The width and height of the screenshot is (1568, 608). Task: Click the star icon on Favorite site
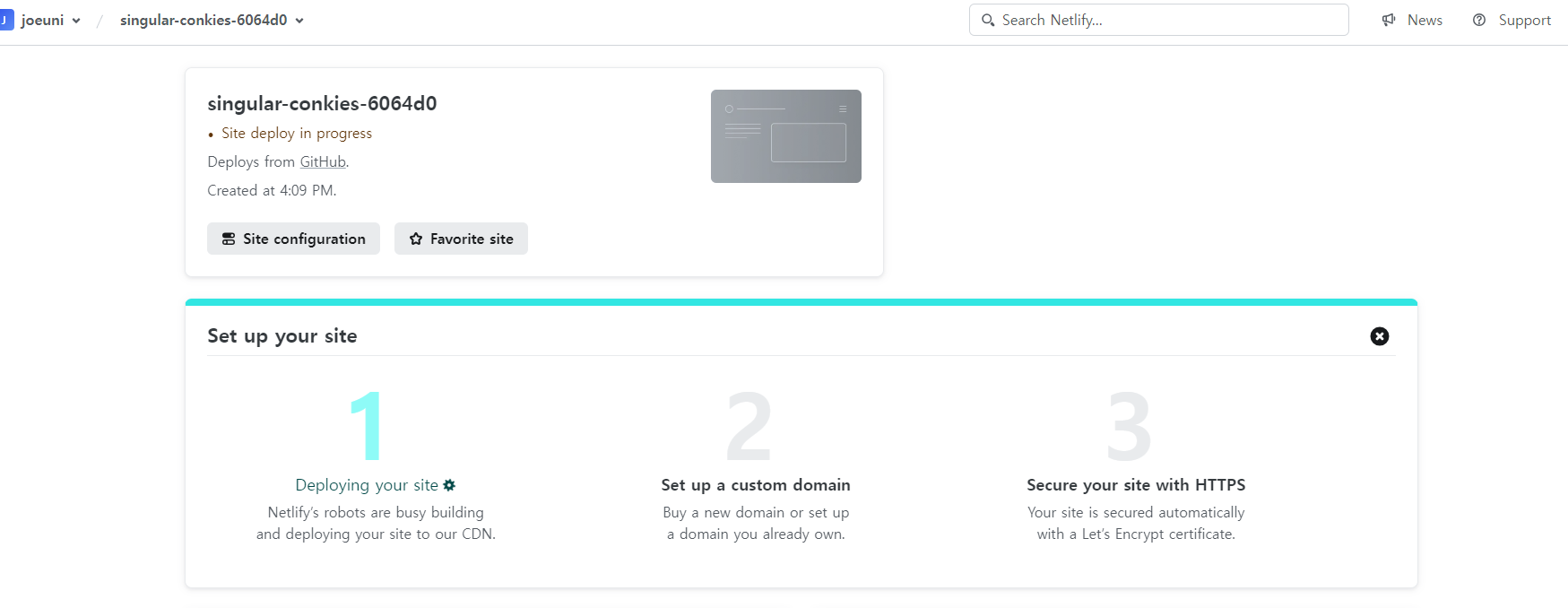(416, 239)
